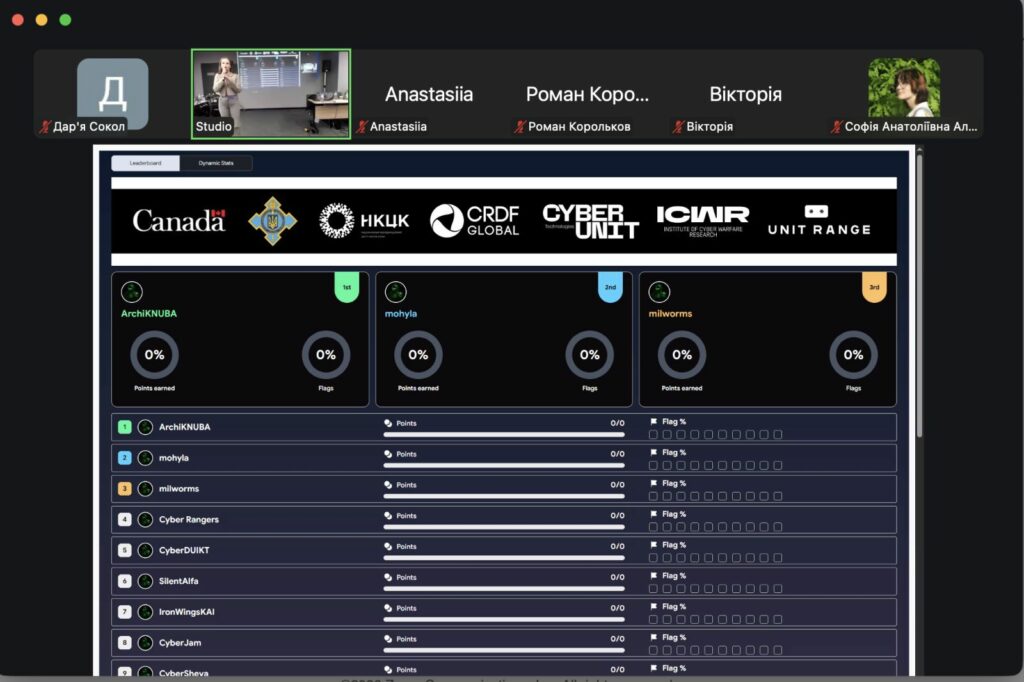Select the Leaderboard tab
The height and width of the screenshot is (682, 1024).
[146, 163]
